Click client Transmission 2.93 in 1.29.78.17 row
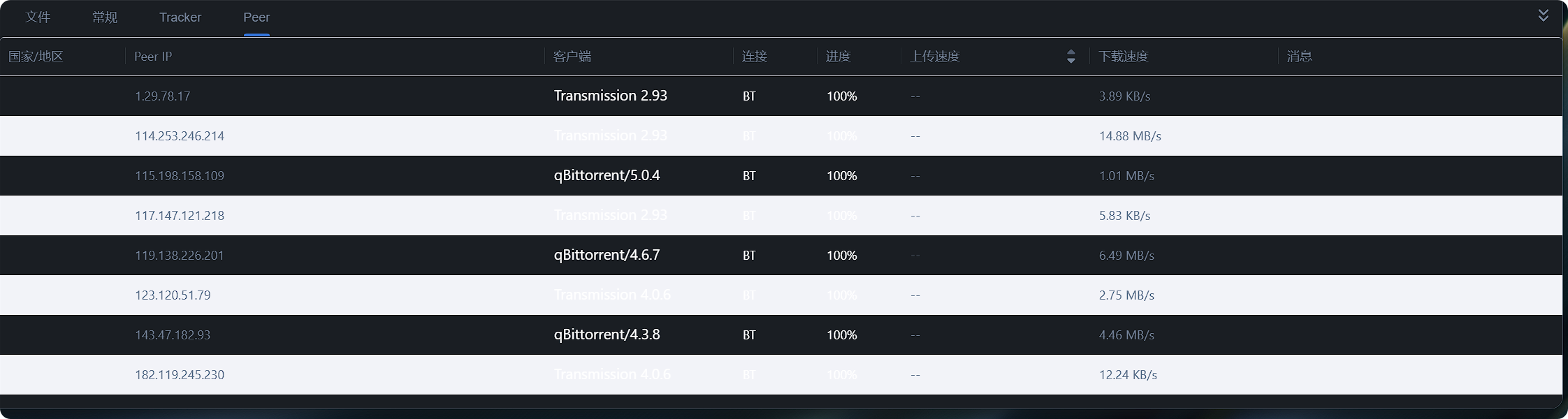Image resolution: width=1568 pixels, height=419 pixels. pyautogui.click(x=611, y=96)
